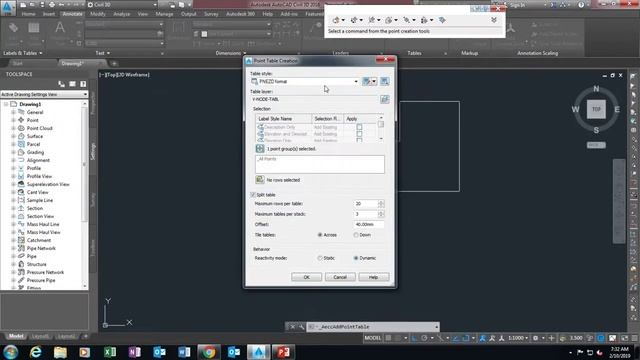
Task: Collapse the Drawing1 root node
Action: pos(6,104)
